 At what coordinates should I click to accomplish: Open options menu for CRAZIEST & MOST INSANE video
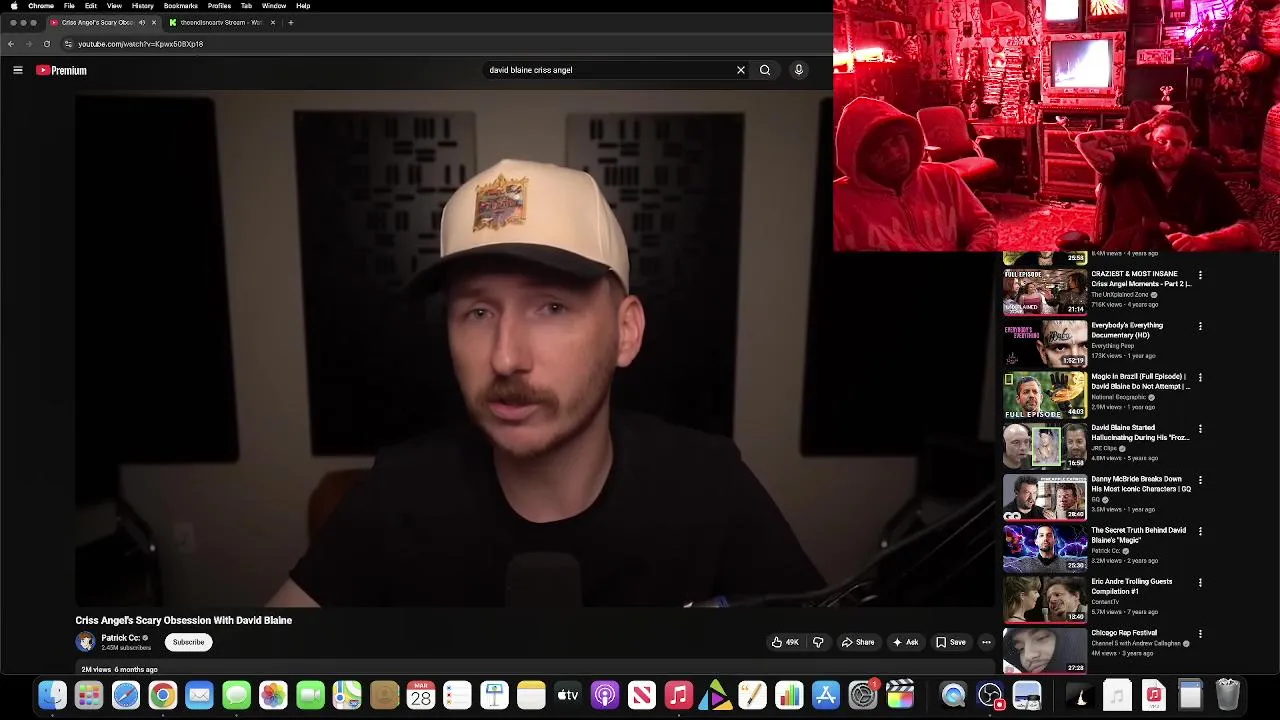pos(1200,275)
